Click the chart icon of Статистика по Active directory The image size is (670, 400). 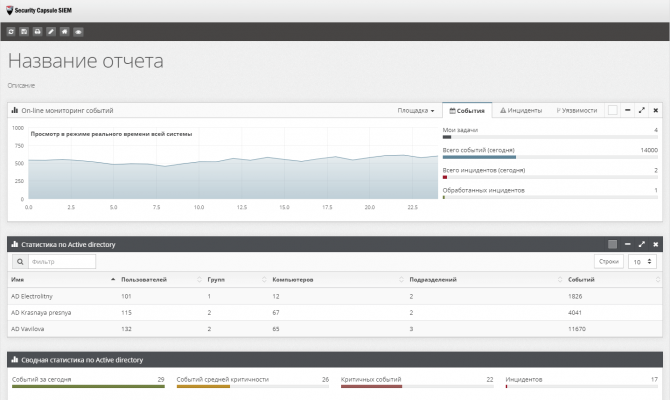15,244
